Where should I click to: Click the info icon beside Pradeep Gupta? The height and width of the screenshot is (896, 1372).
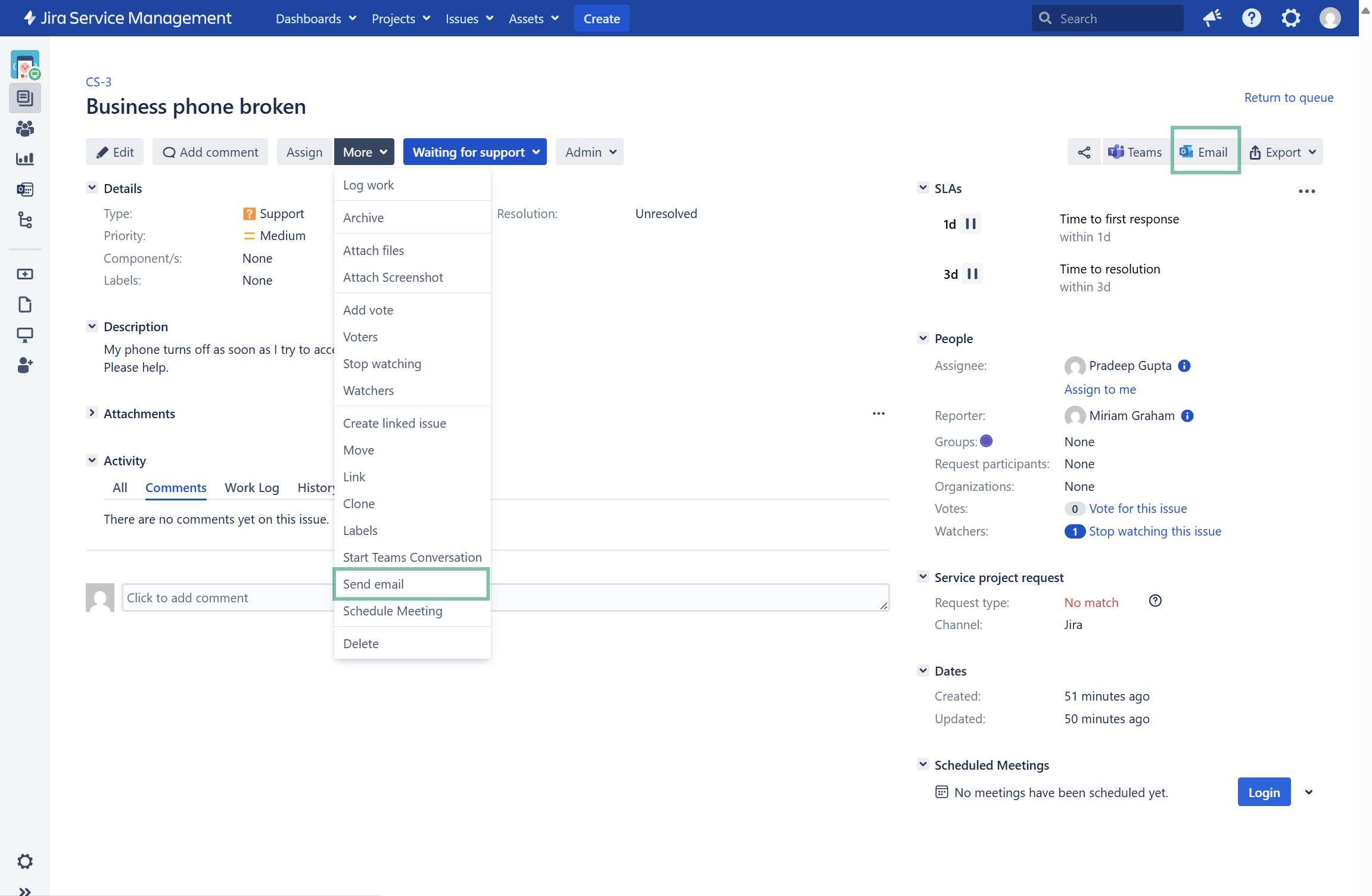point(1184,366)
